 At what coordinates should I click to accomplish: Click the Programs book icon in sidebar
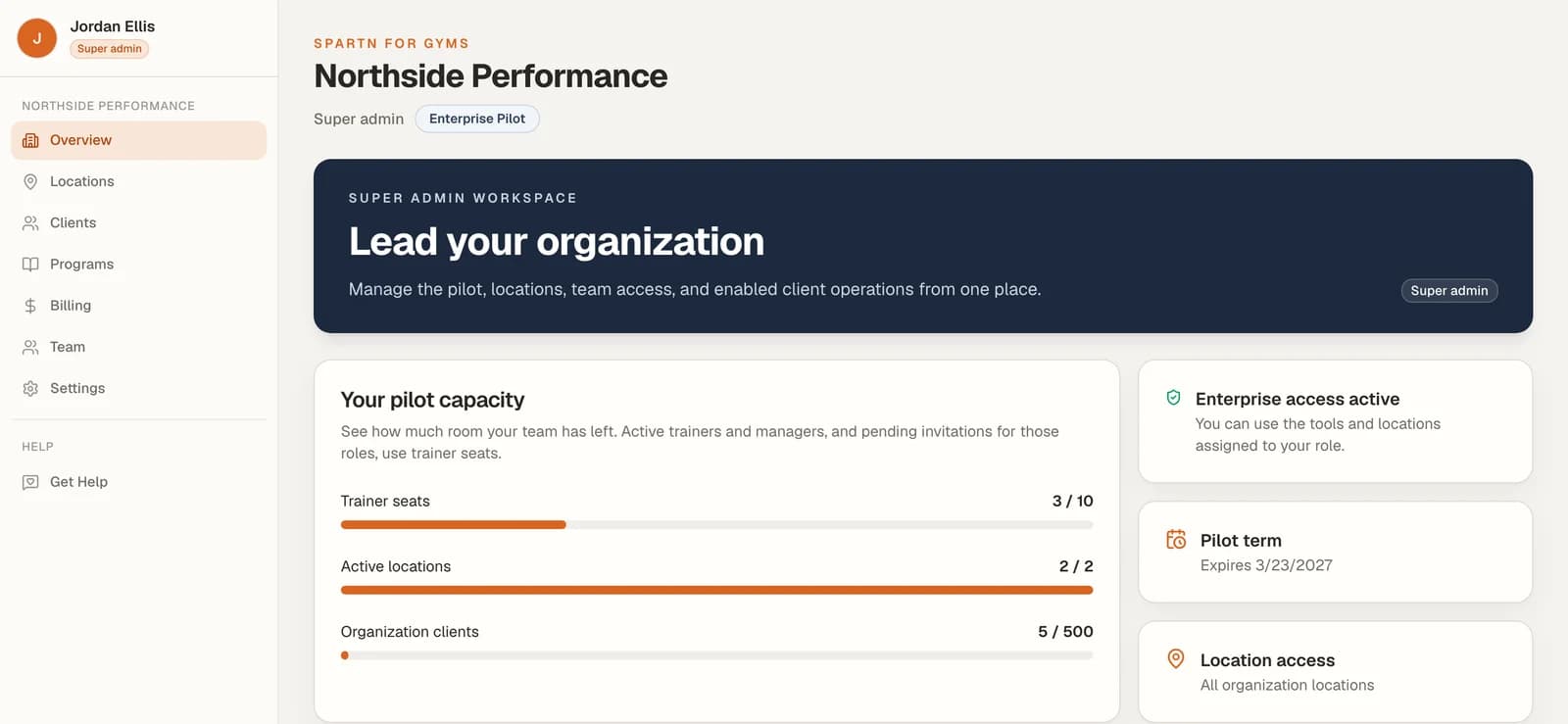pyautogui.click(x=30, y=265)
